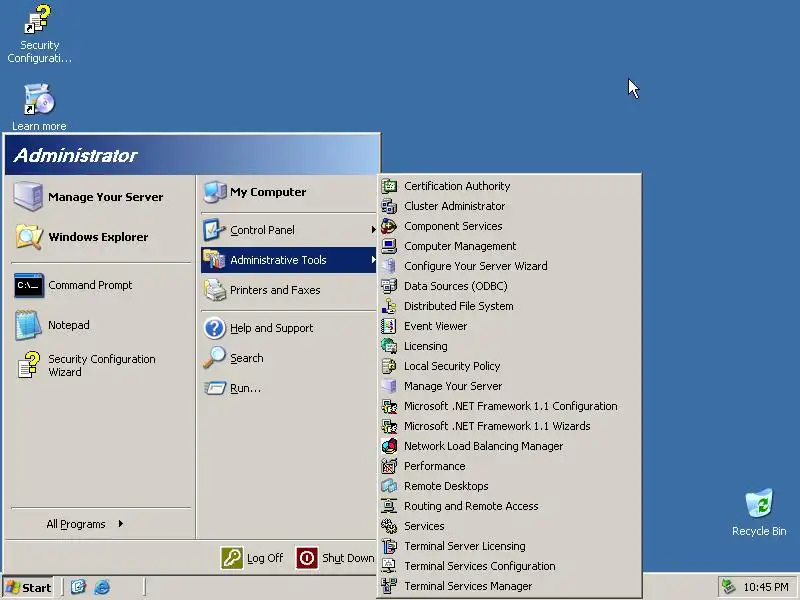
Task: Open Manage Your Server pinned item
Action: (100, 197)
